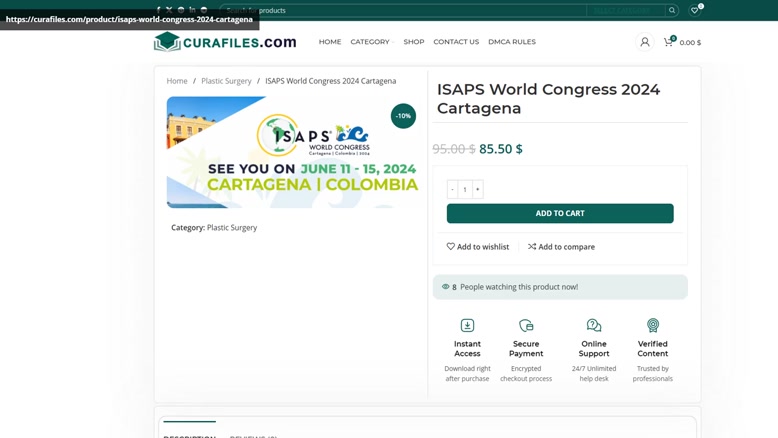Expand the Category menu
This screenshot has width=778, height=438.
(372, 42)
